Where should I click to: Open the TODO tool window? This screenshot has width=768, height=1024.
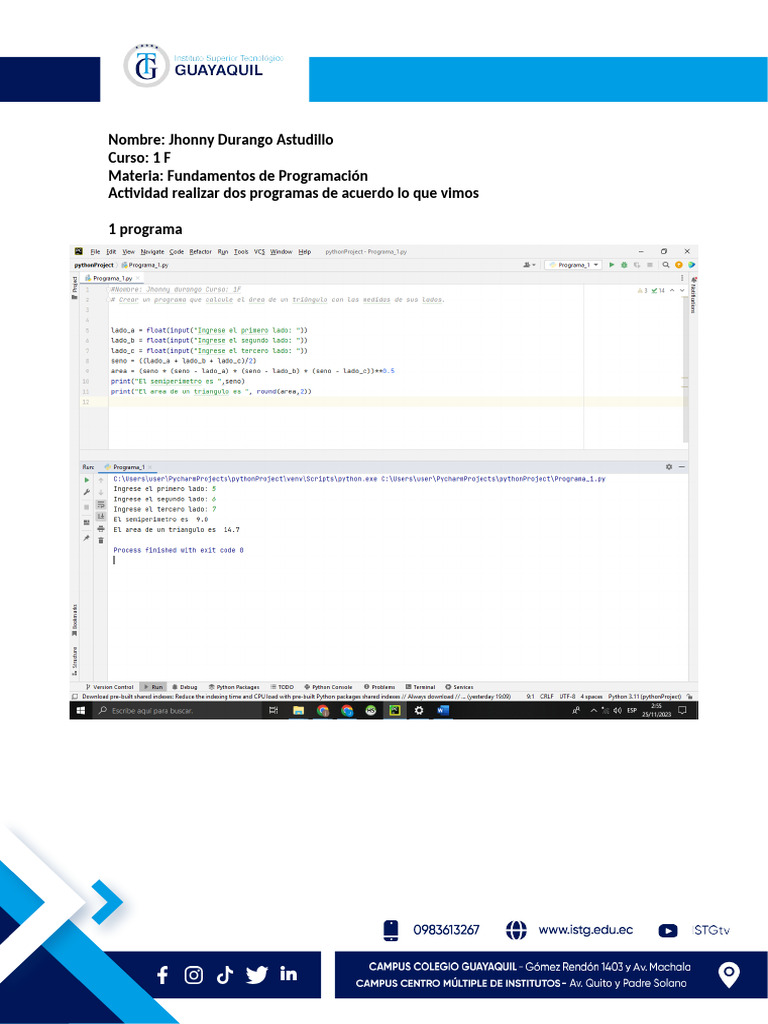point(282,687)
